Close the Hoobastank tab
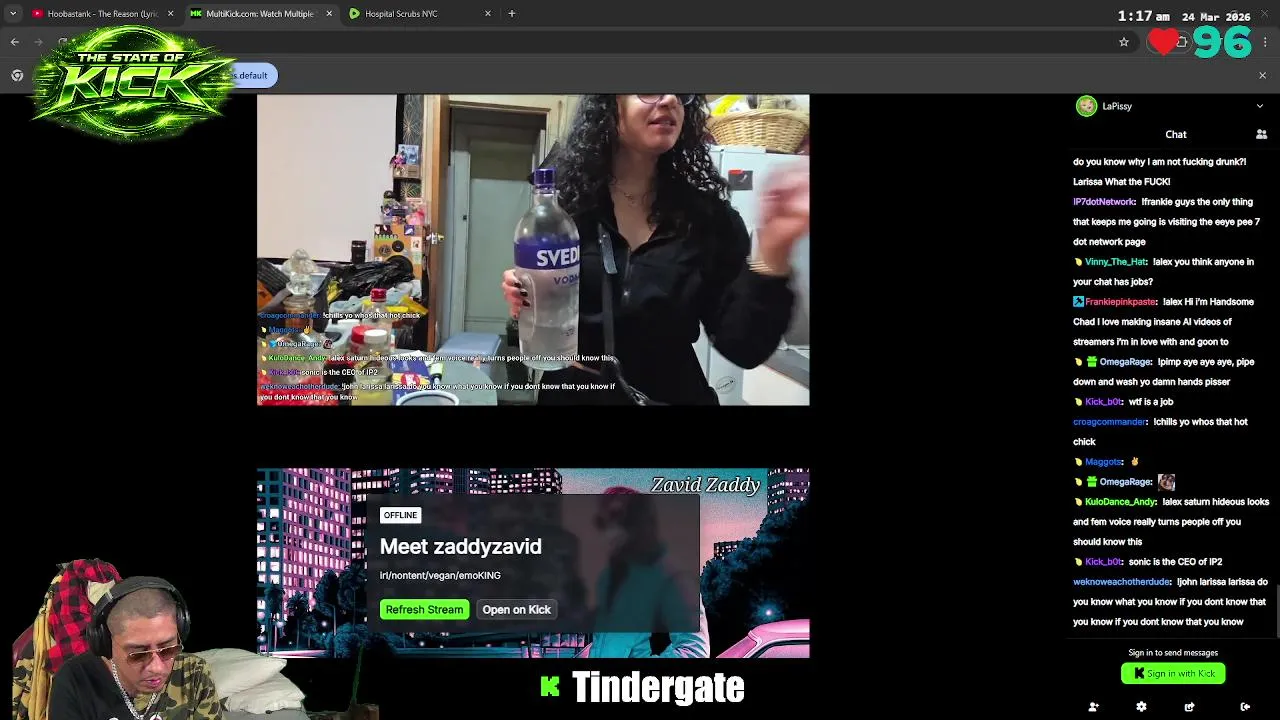 170,14
